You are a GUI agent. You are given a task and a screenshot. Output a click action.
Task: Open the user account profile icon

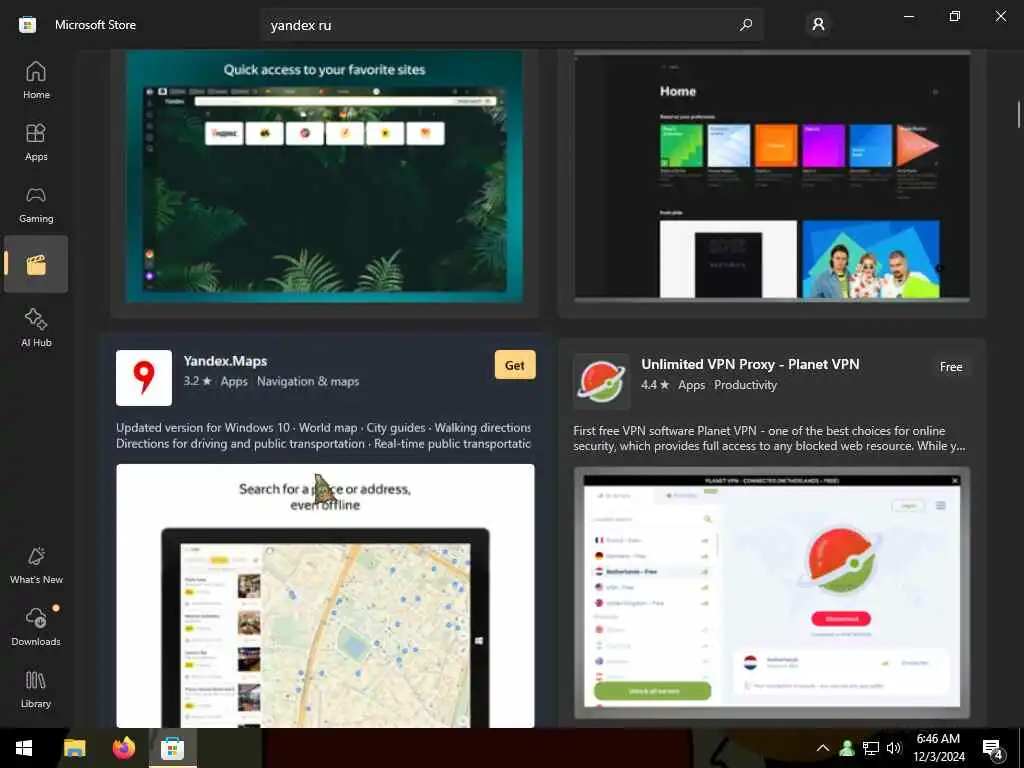click(818, 25)
